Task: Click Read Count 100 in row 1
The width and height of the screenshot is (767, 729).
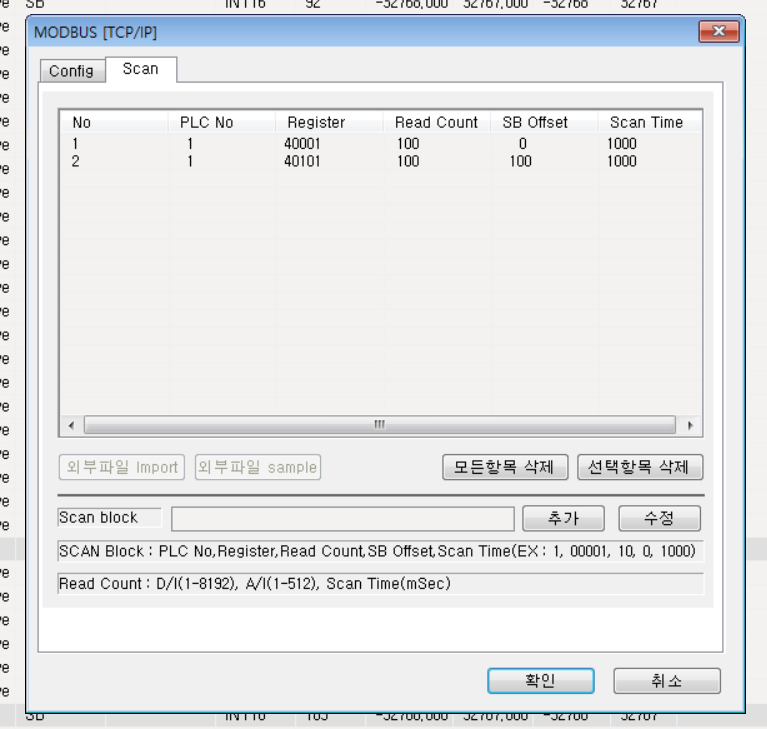Action: [408, 144]
